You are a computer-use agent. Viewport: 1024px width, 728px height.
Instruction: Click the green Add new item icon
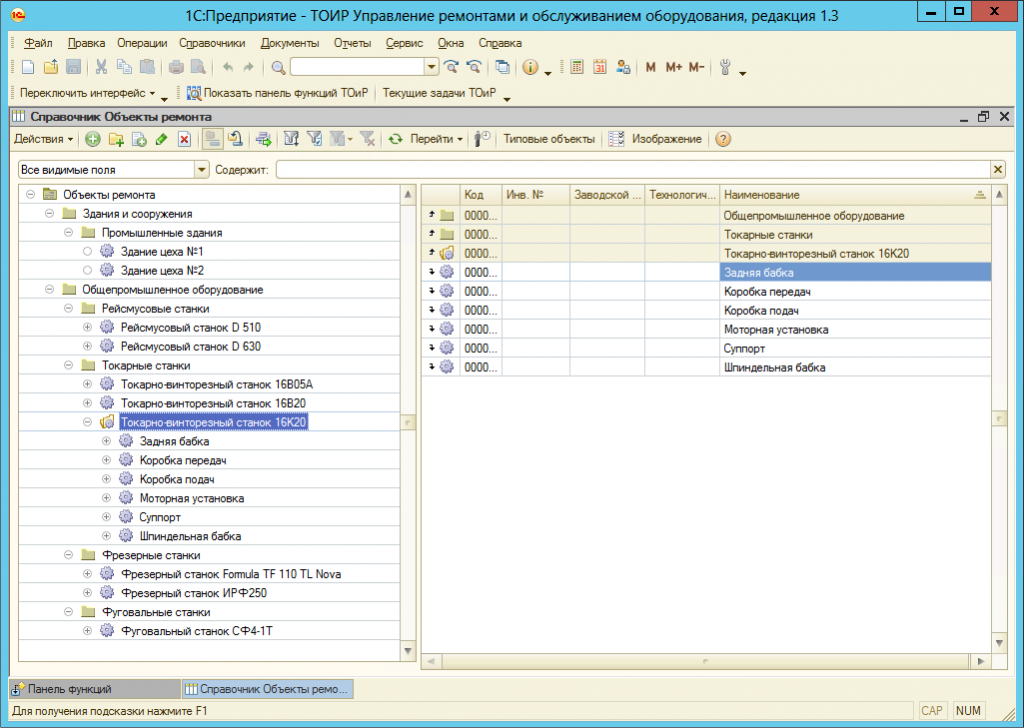(x=93, y=139)
